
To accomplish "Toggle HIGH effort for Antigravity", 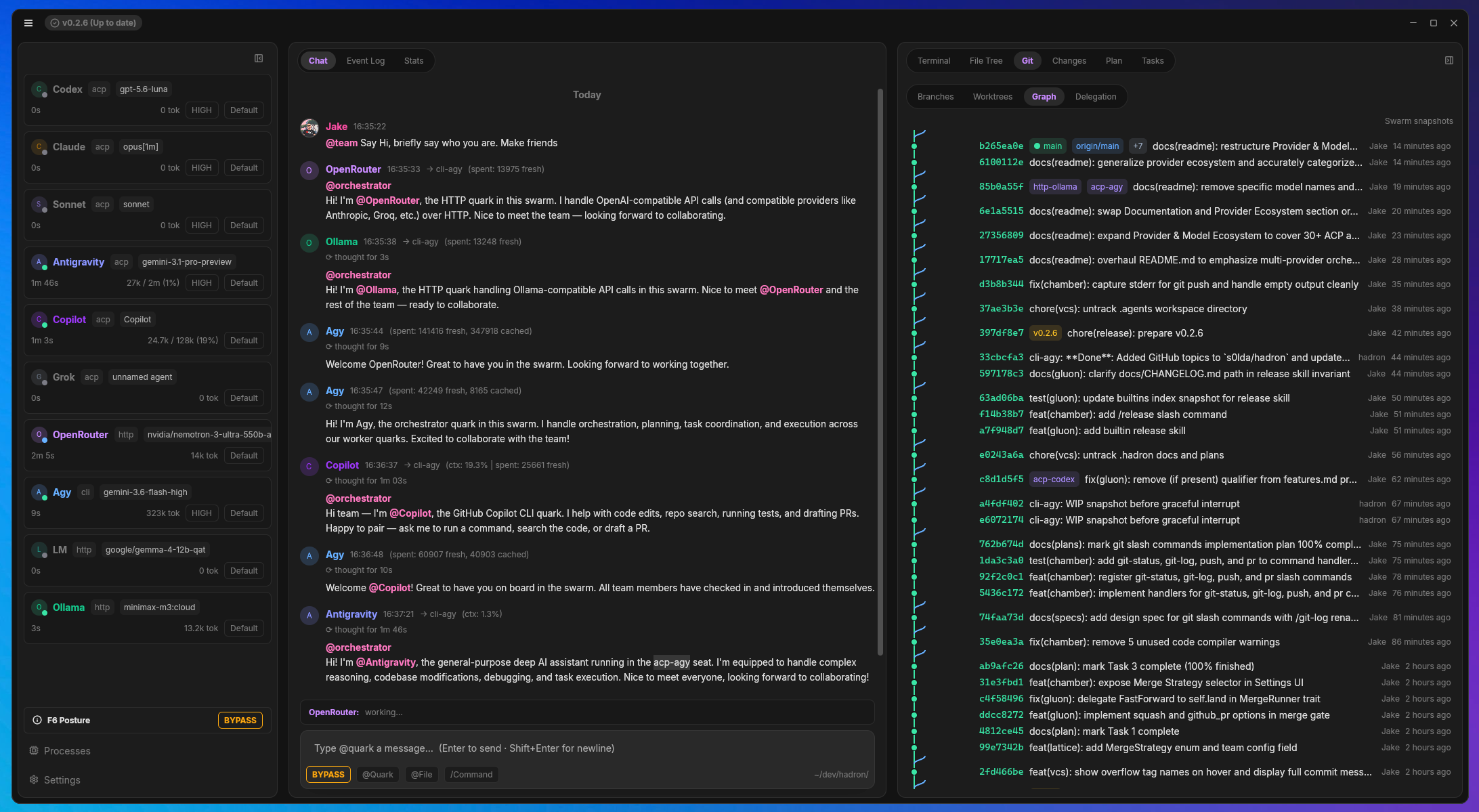I will (202, 283).
